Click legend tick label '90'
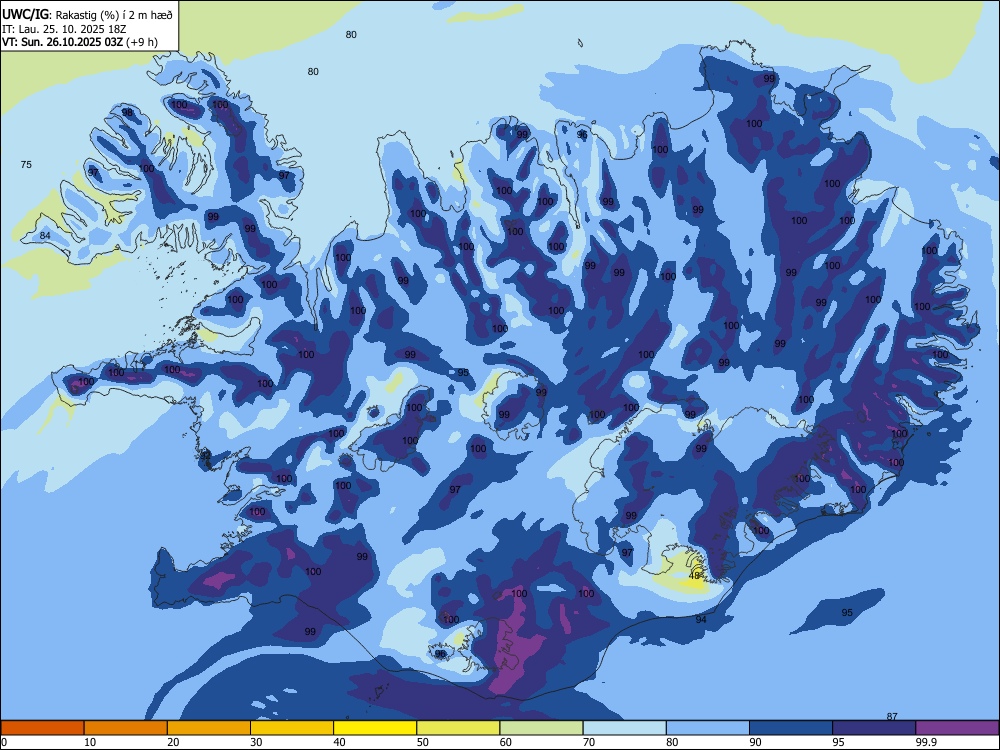 click(x=755, y=742)
